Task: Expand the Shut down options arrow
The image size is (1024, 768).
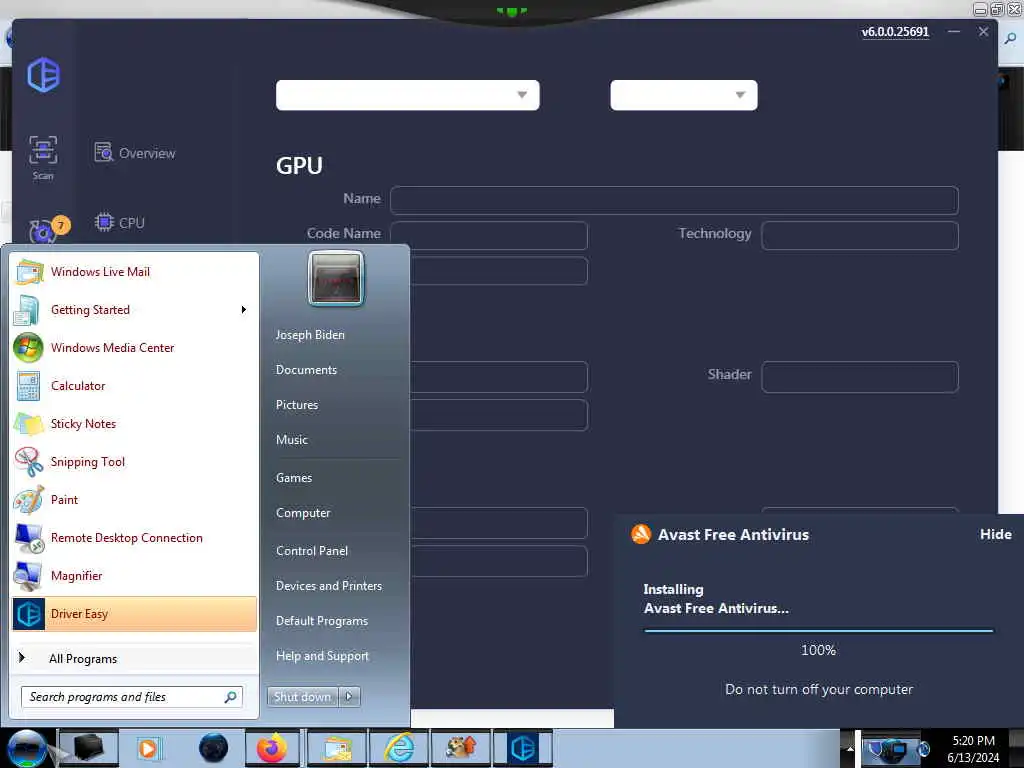Action: [349, 697]
